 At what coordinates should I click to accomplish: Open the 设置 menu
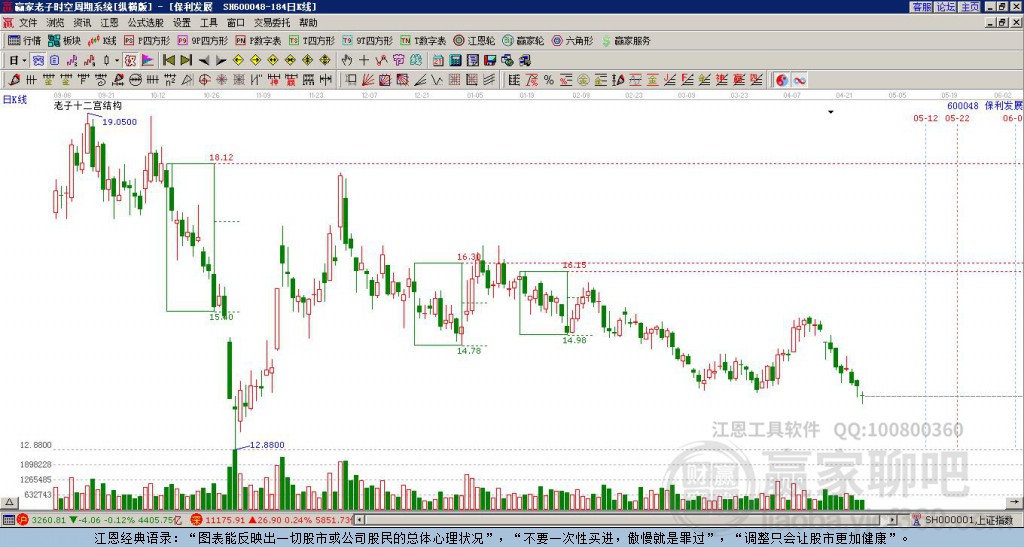182,23
